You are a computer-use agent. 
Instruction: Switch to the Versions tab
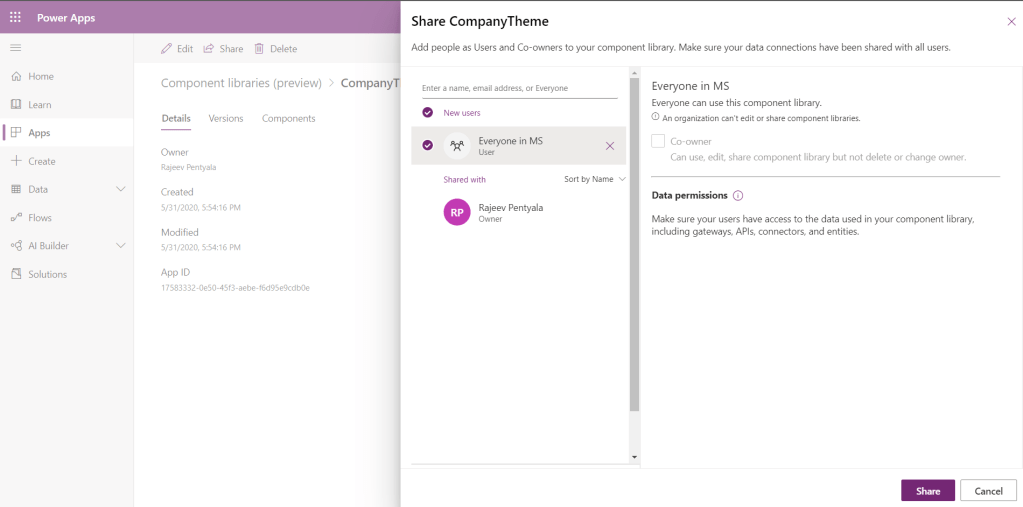coord(226,118)
